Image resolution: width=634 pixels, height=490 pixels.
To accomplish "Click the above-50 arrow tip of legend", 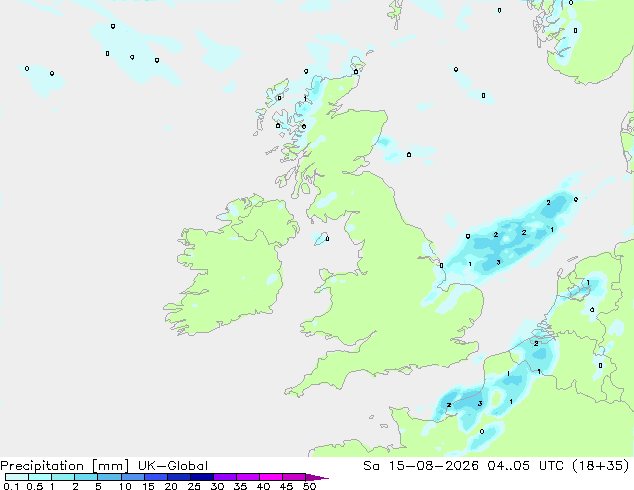I will 317,477.
